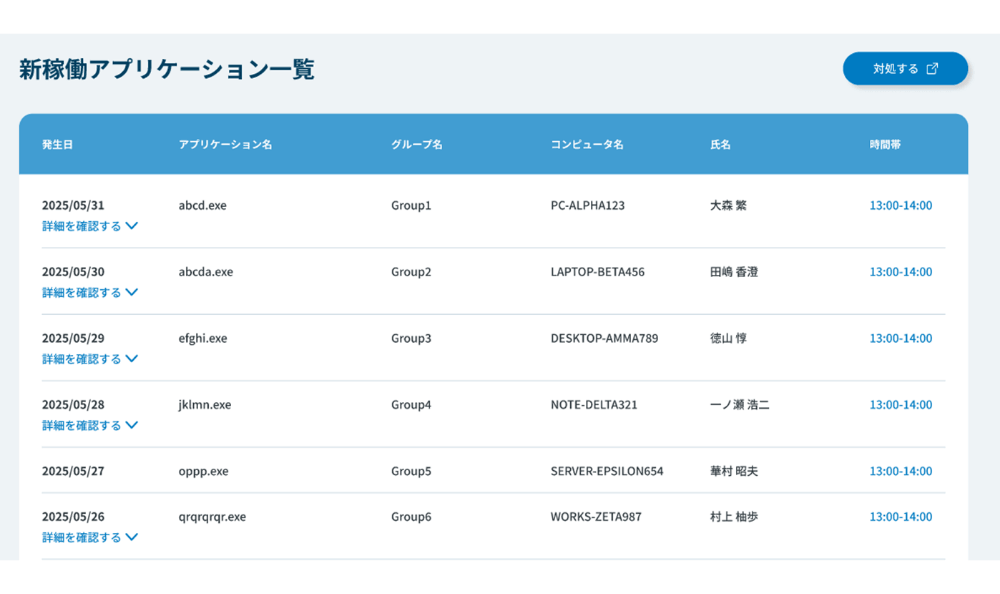Click the 発生日 column header
This screenshot has height=594, width=1000.
57,144
